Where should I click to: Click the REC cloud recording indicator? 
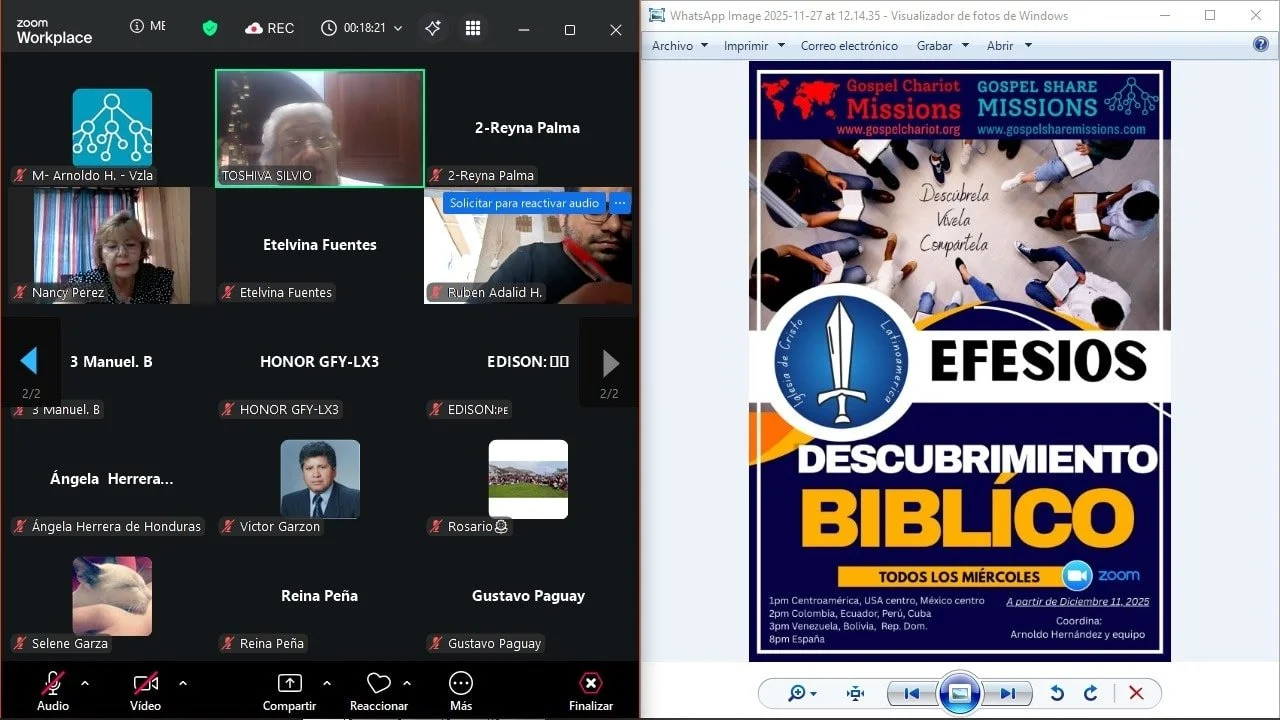point(268,28)
